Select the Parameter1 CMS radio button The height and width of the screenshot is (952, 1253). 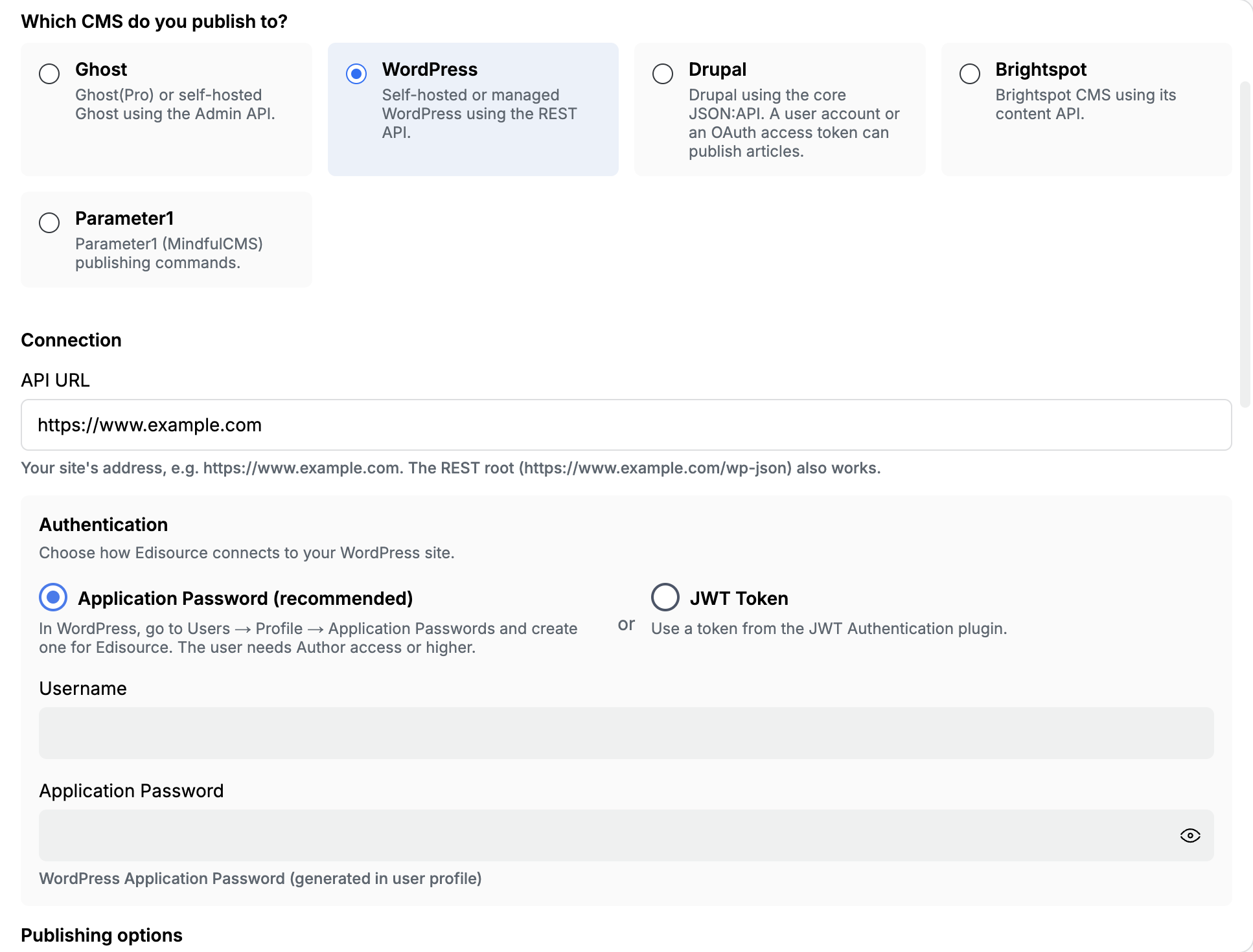pyautogui.click(x=49, y=223)
